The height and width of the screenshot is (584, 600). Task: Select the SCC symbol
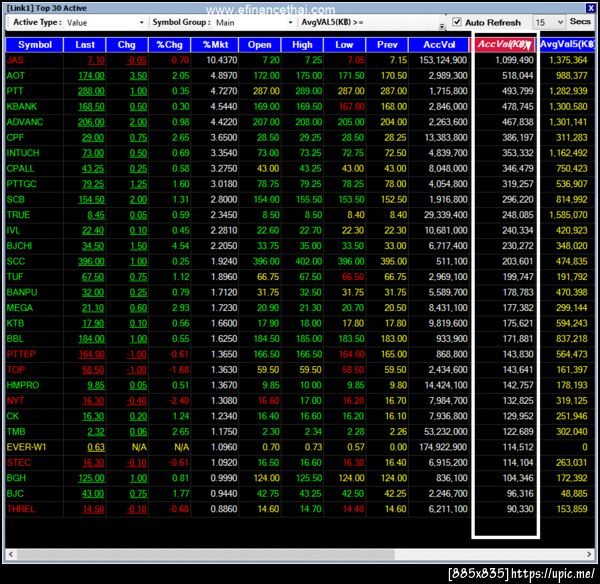(16, 261)
